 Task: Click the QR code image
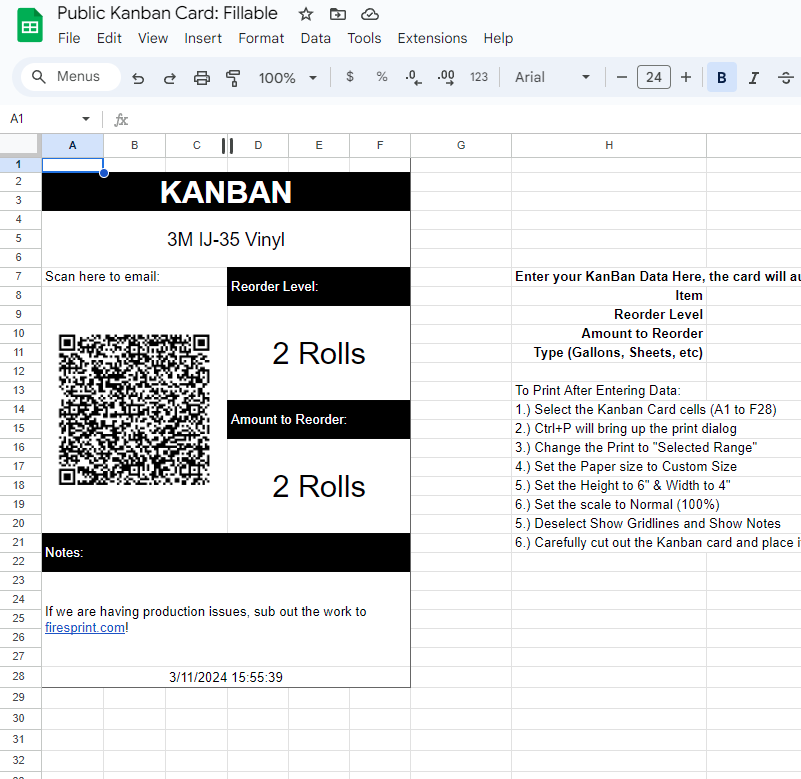pos(134,409)
